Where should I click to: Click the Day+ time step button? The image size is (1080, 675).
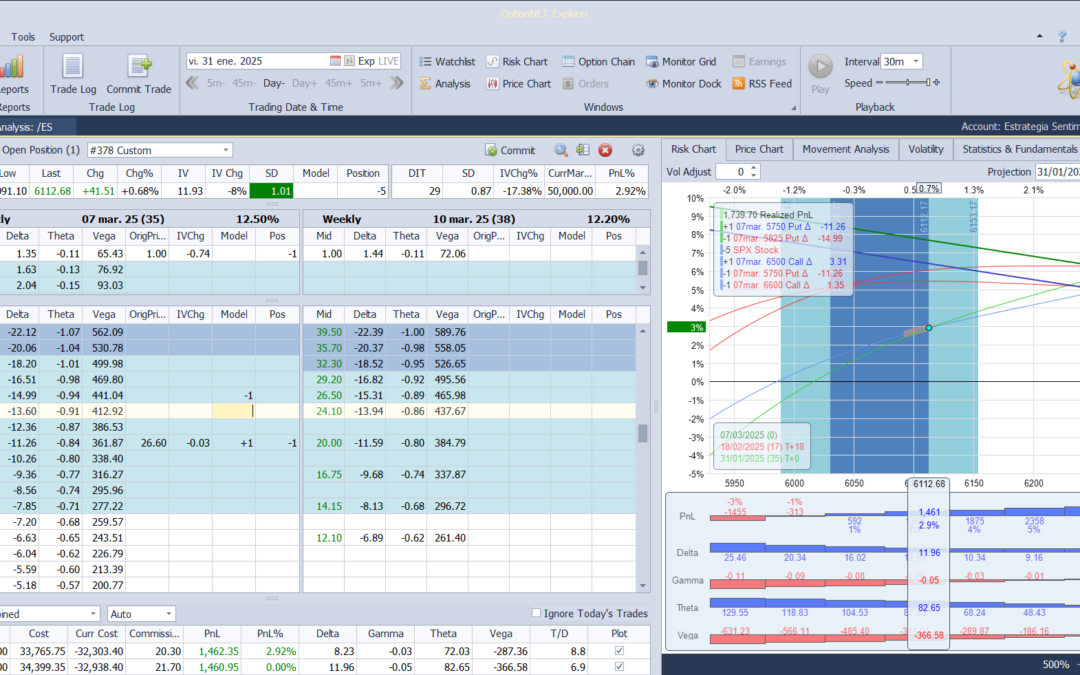tap(304, 83)
